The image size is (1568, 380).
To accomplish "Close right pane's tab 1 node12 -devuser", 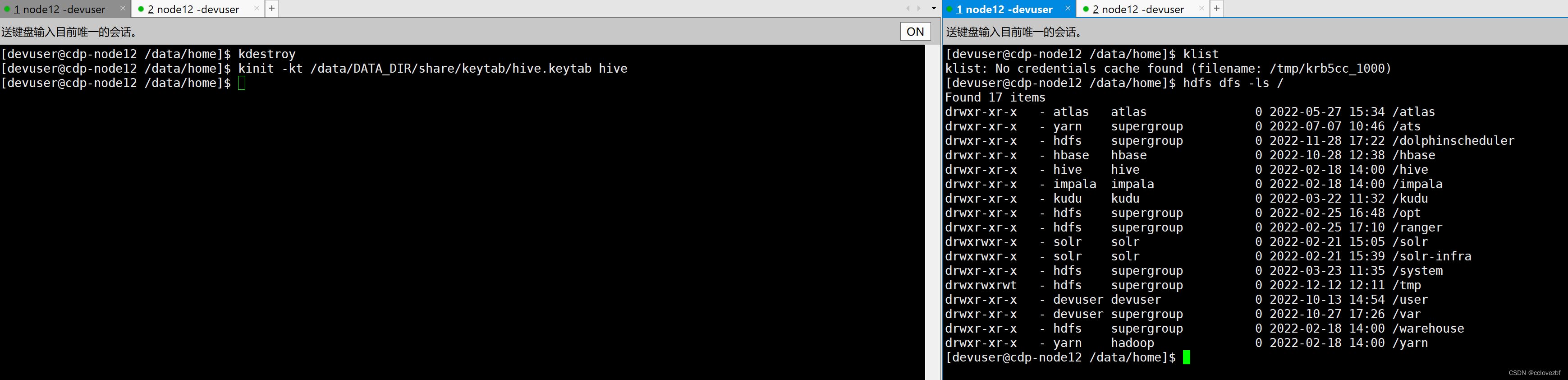I will click(1067, 9).
